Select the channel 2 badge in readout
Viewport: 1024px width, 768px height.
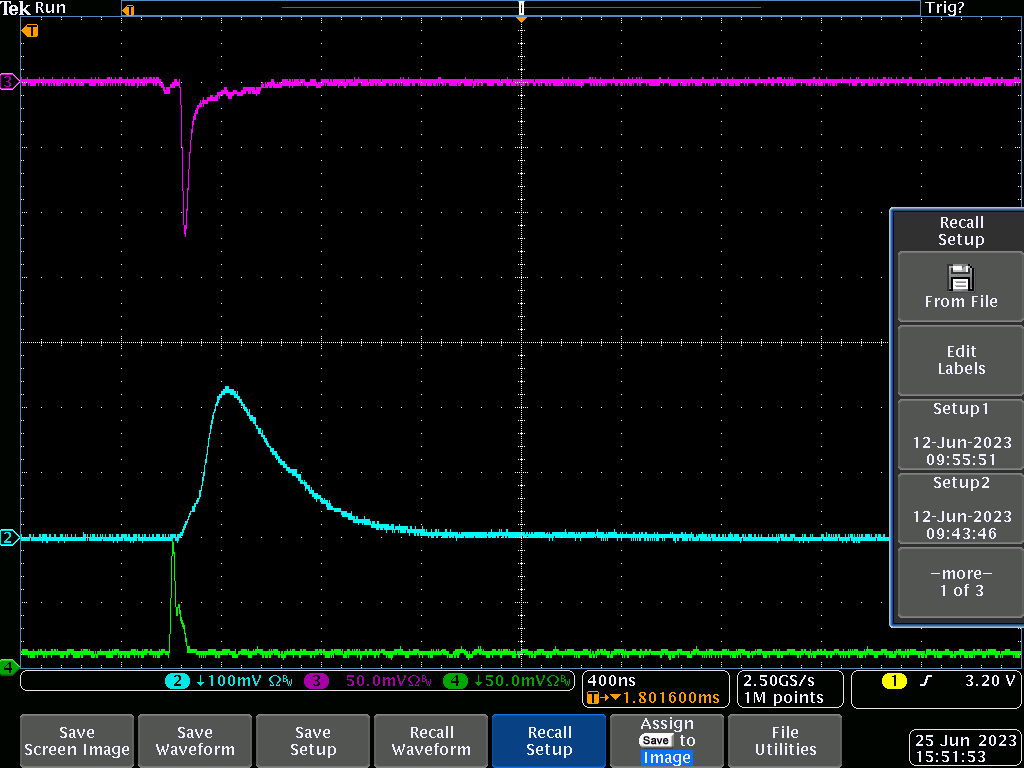click(178, 681)
